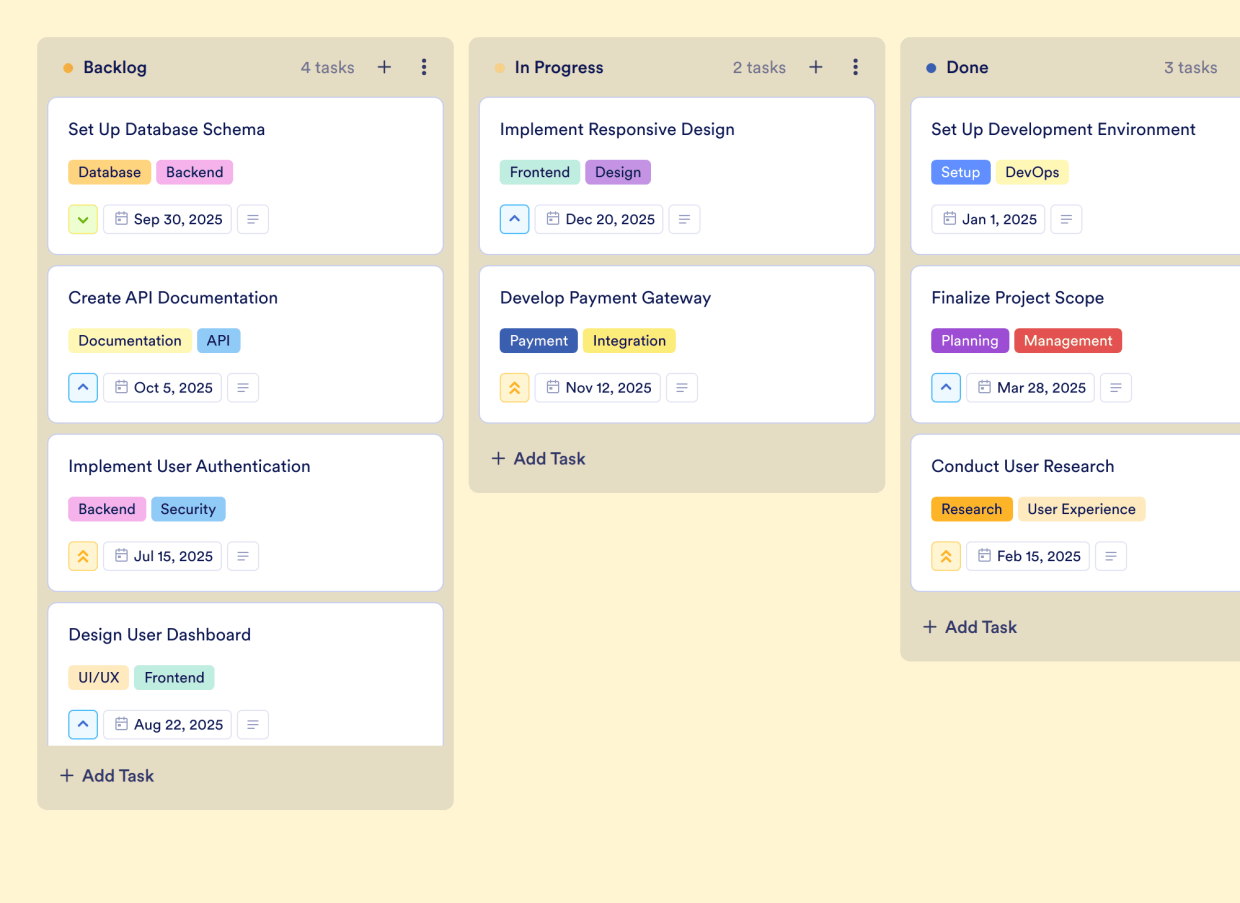This screenshot has width=1240, height=903.
Task: Click the notes icon on Set Up Development Environment
Action: click(x=1066, y=219)
